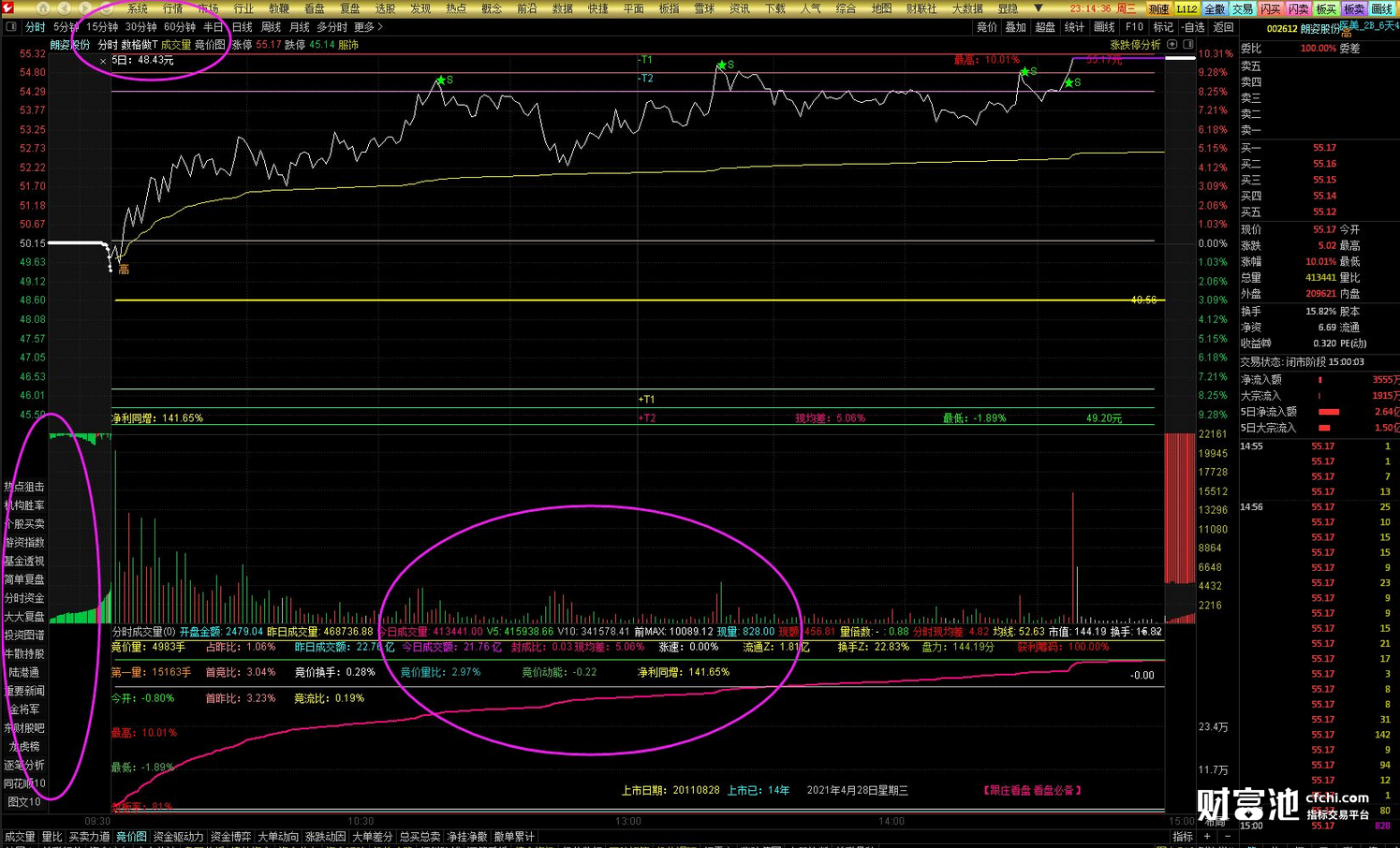The image size is (1400, 848).
Task: Toggle the L1L2 level button
Action: coord(1186,8)
